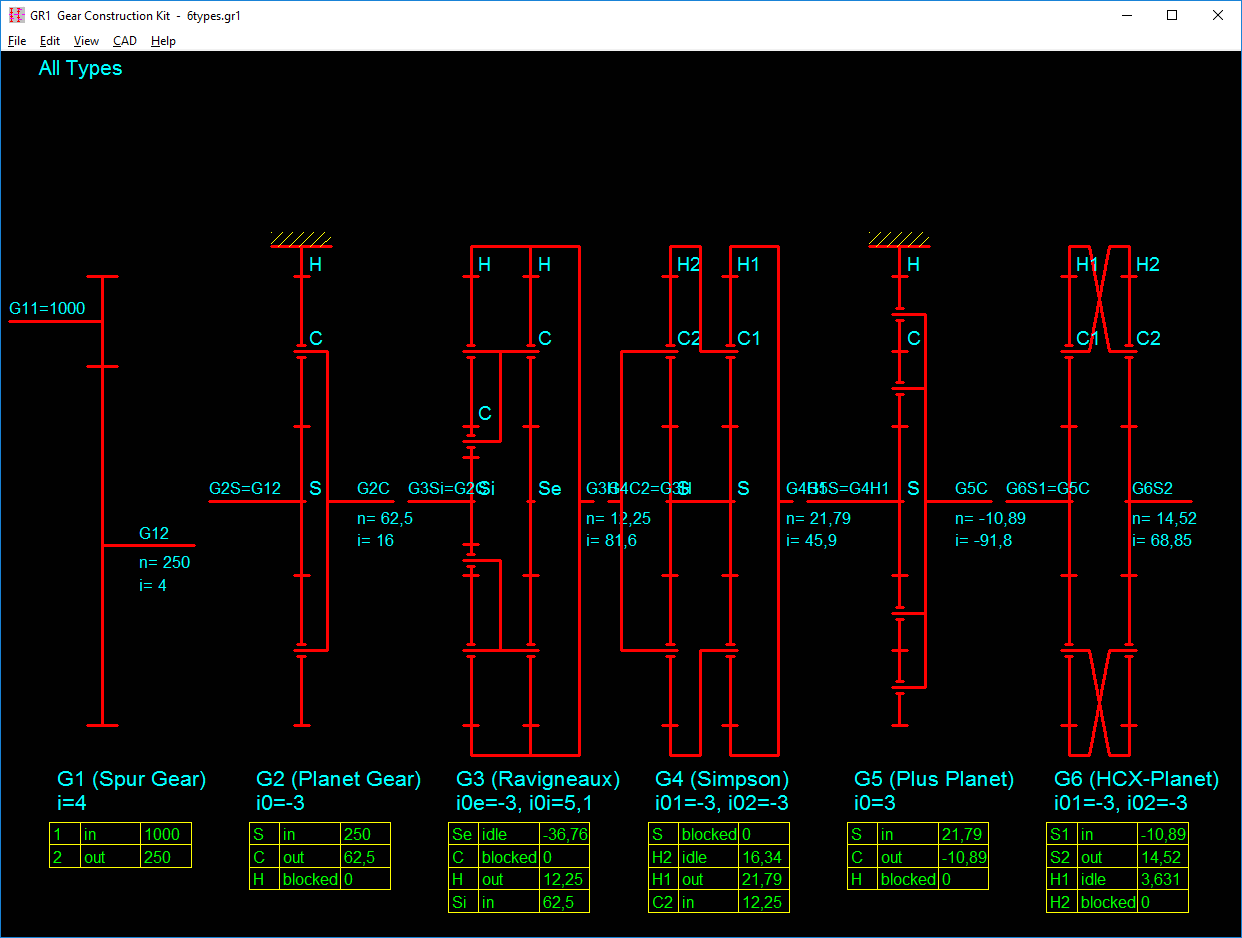Image resolution: width=1242 pixels, height=938 pixels.
Task: Click the GR1 application icon in title bar
Action: pos(16,16)
